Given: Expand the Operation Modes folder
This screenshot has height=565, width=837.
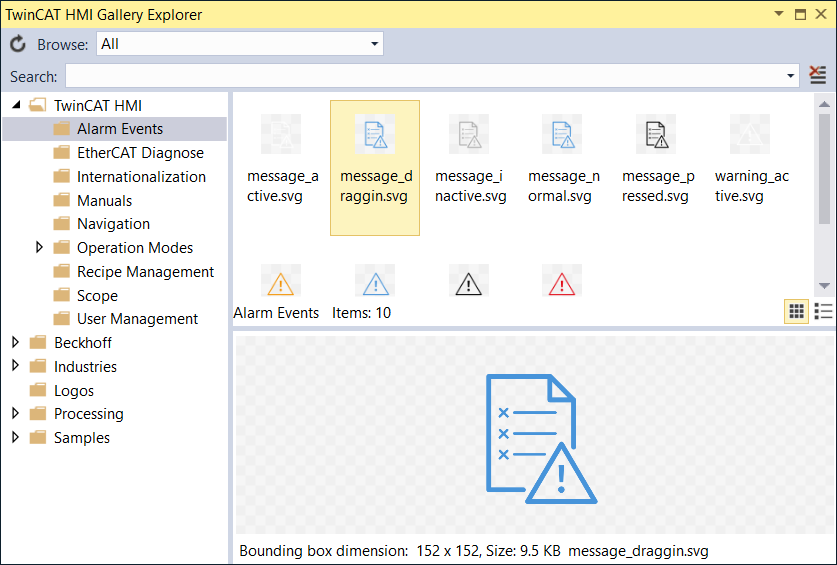Looking at the screenshot, I should coord(39,247).
